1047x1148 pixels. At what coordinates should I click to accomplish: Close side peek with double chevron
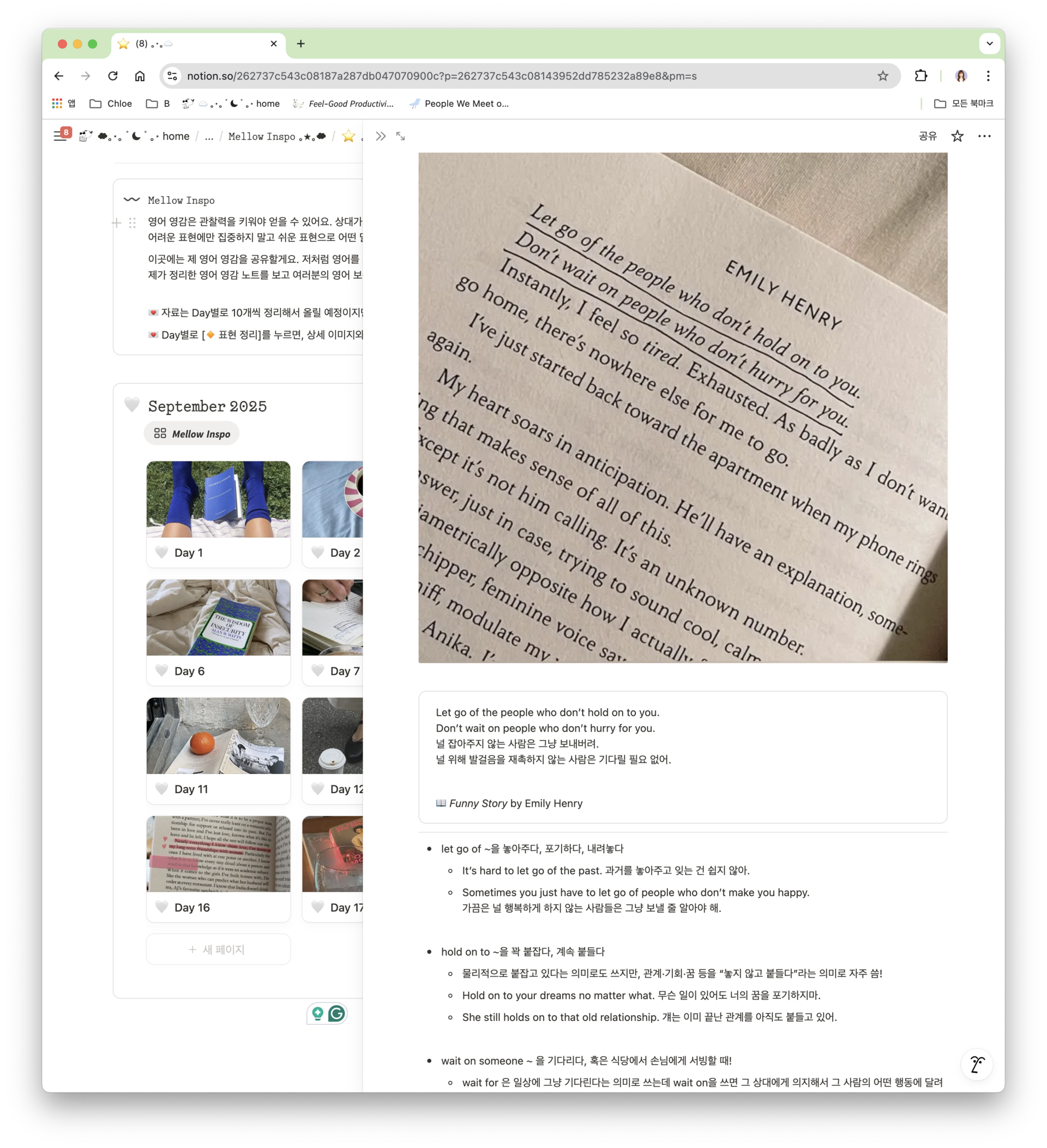point(381,136)
